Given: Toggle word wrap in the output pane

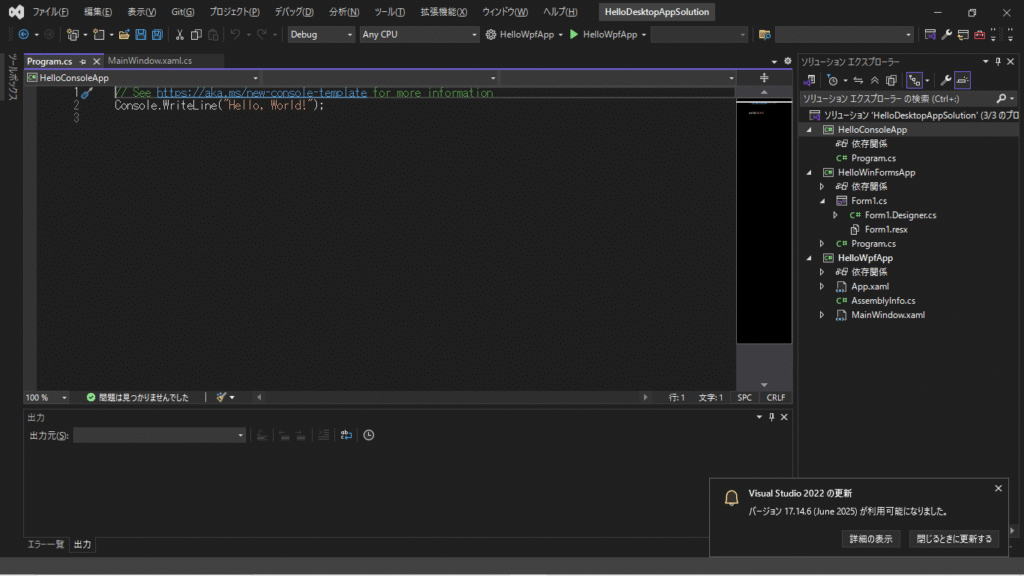Looking at the screenshot, I should [346, 435].
